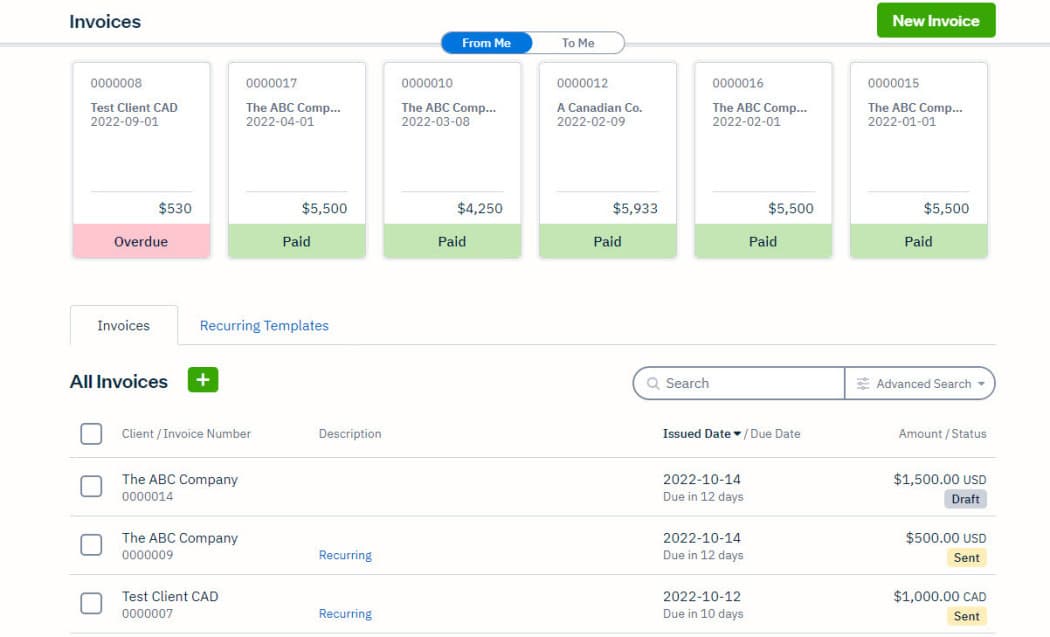Open the paid invoice card 0000017
The image size is (1050, 637).
click(x=296, y=155)
